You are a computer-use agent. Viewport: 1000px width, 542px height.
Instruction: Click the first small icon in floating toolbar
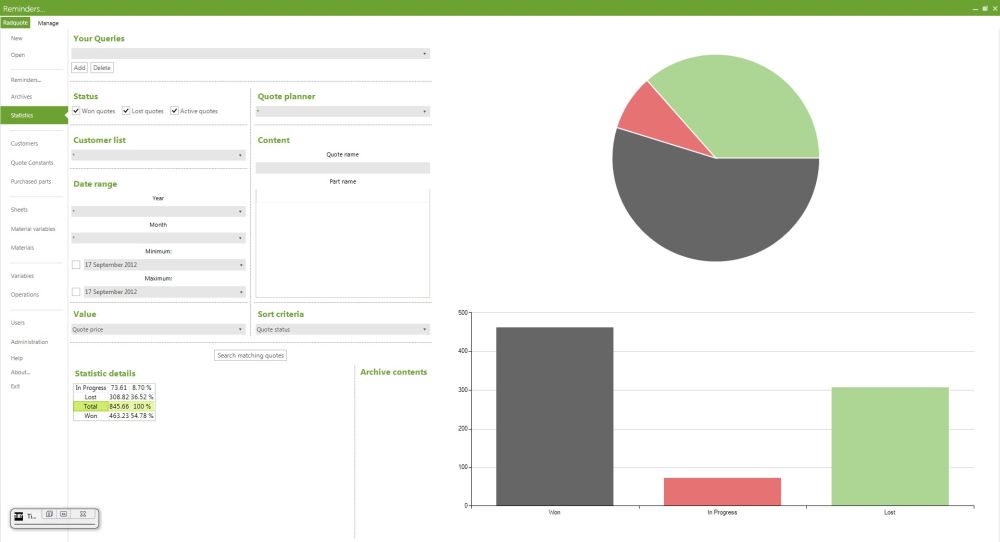(50, 514)
